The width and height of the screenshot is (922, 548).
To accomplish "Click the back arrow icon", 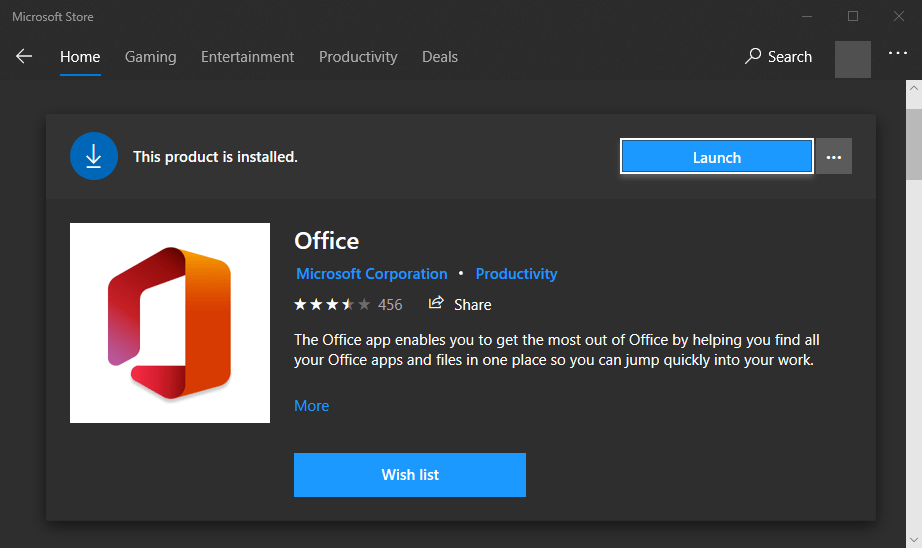I will (x=24, y=57).
